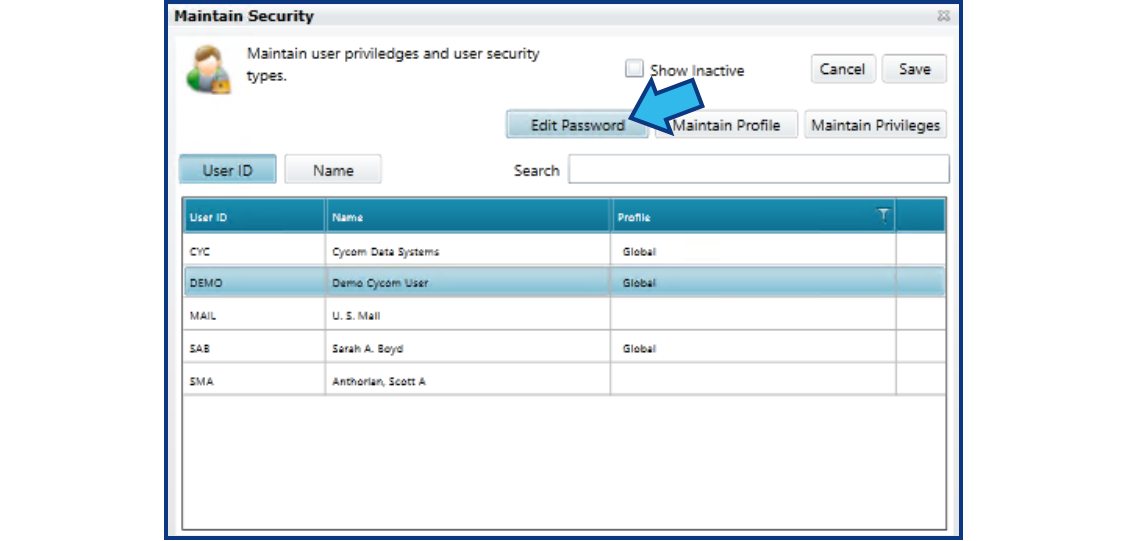1124x541 pixels.
Task: Close the Maintain Security dialog
Action: (944, 16)
